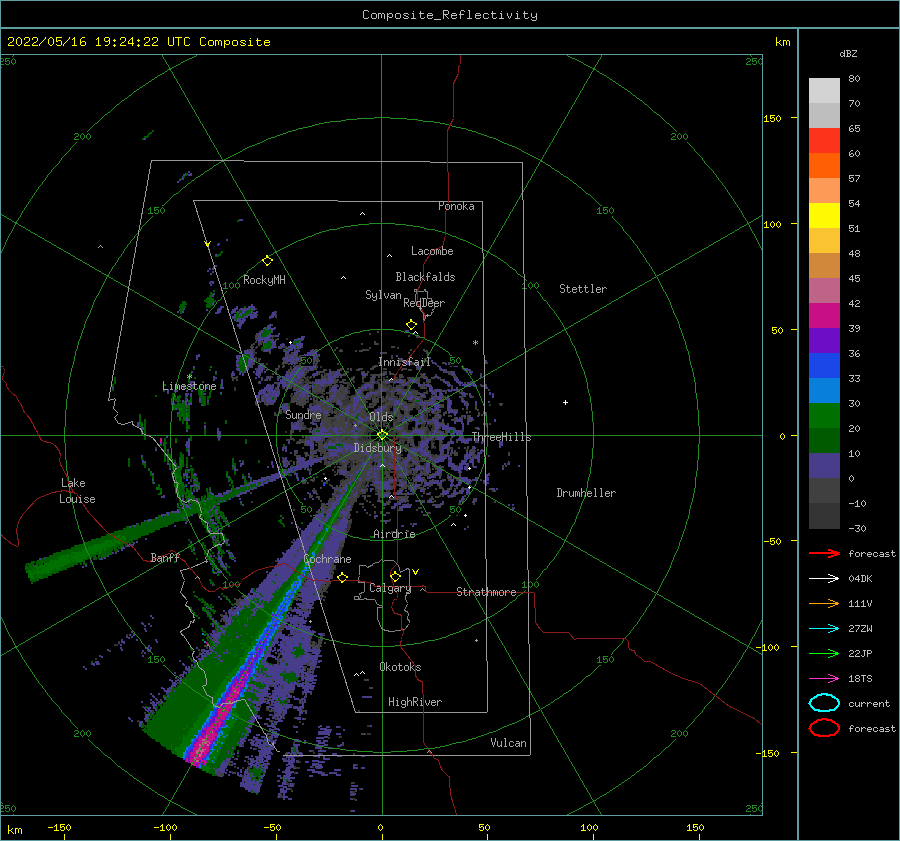
Task: Click the 111V legend label
Action: [x=860, y=603]
